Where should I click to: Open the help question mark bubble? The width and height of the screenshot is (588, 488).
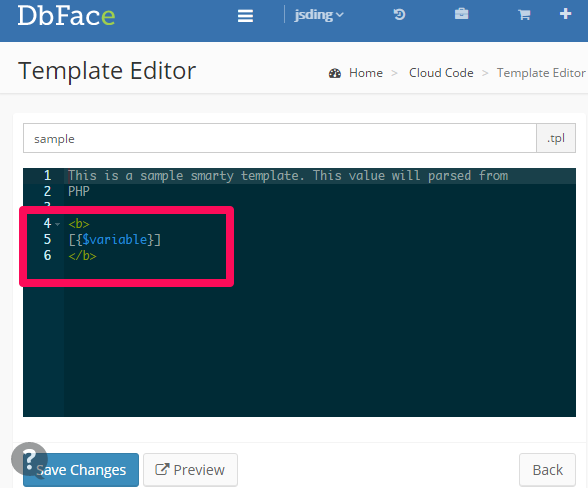(x=29, y=459)
